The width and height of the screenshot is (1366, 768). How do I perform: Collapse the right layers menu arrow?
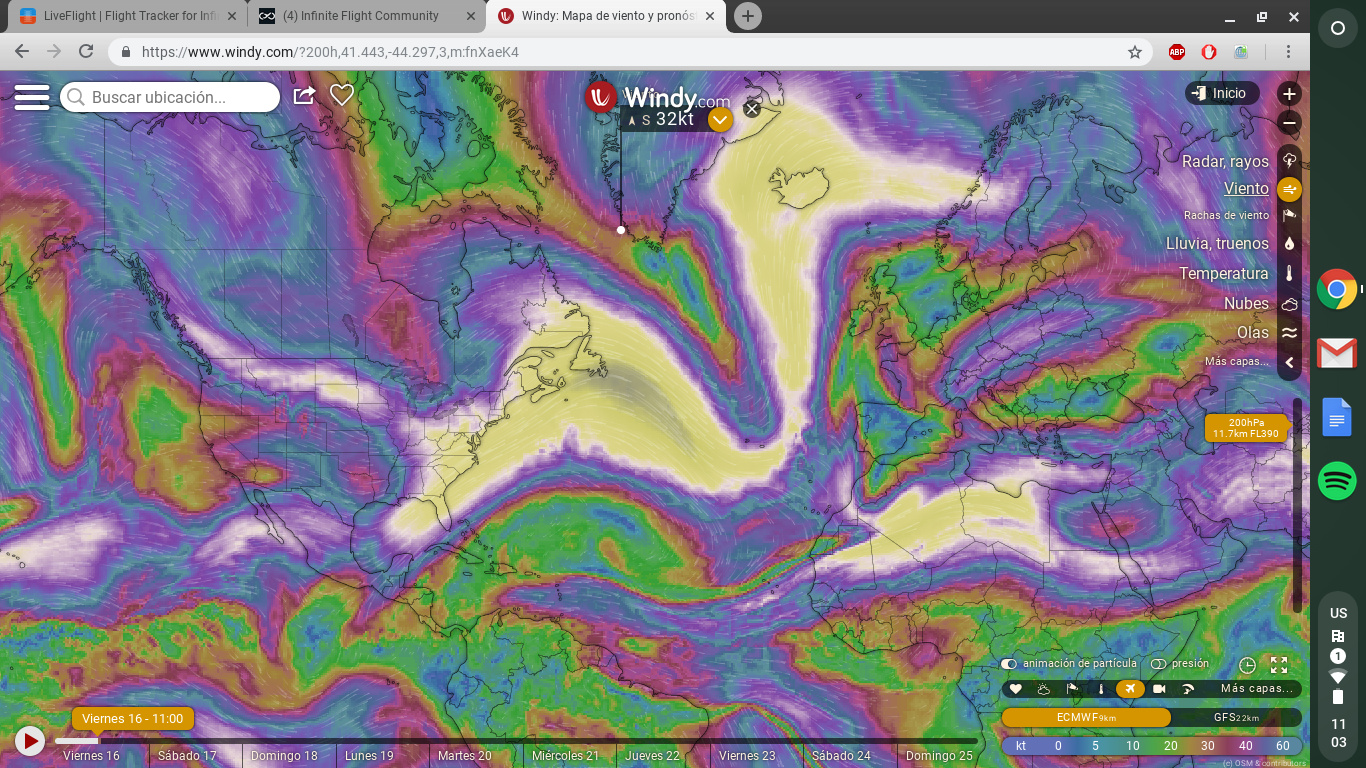click(x=1289, y=363)
